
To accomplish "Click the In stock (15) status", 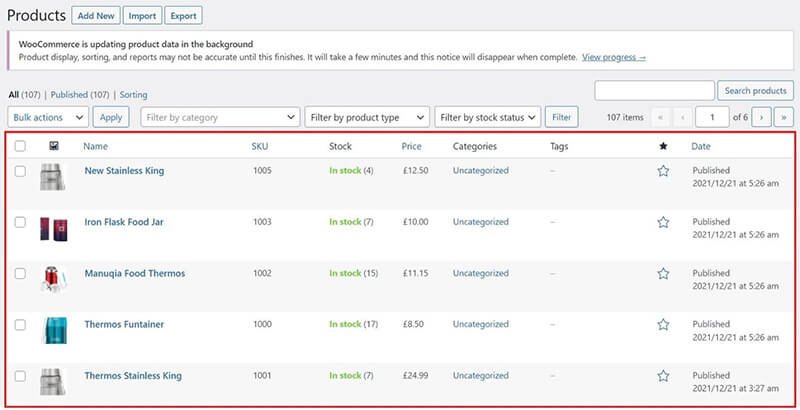I will (x=354, y=274).
